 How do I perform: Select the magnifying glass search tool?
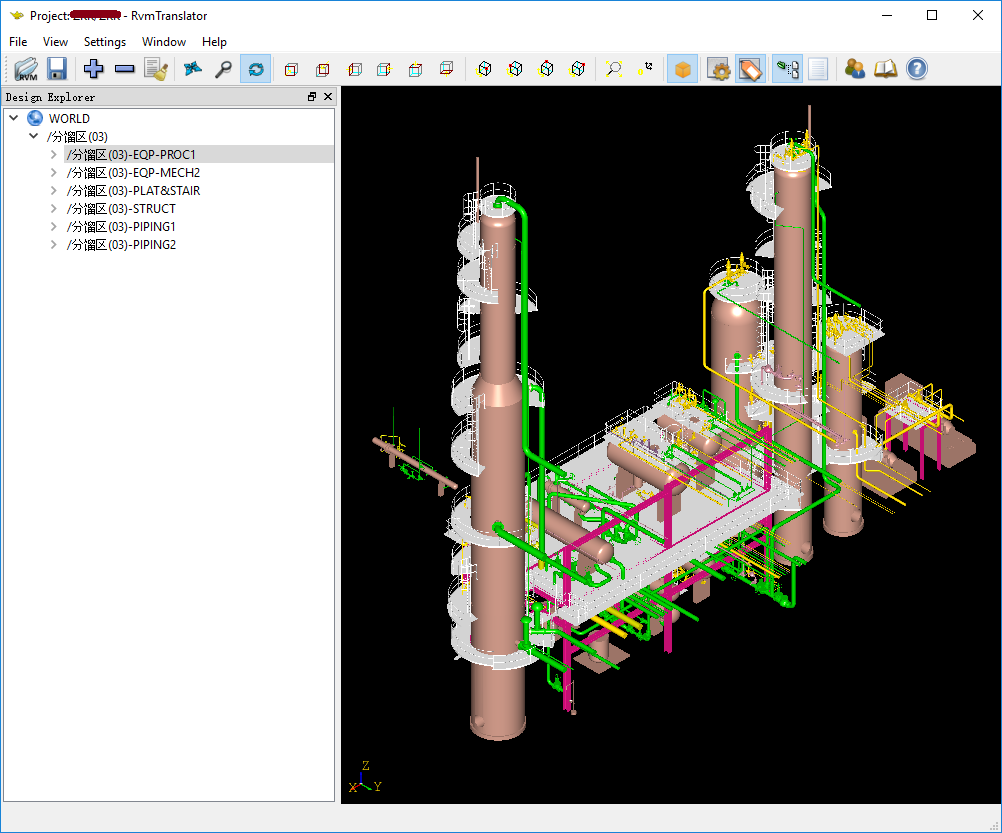click(224, 69)
